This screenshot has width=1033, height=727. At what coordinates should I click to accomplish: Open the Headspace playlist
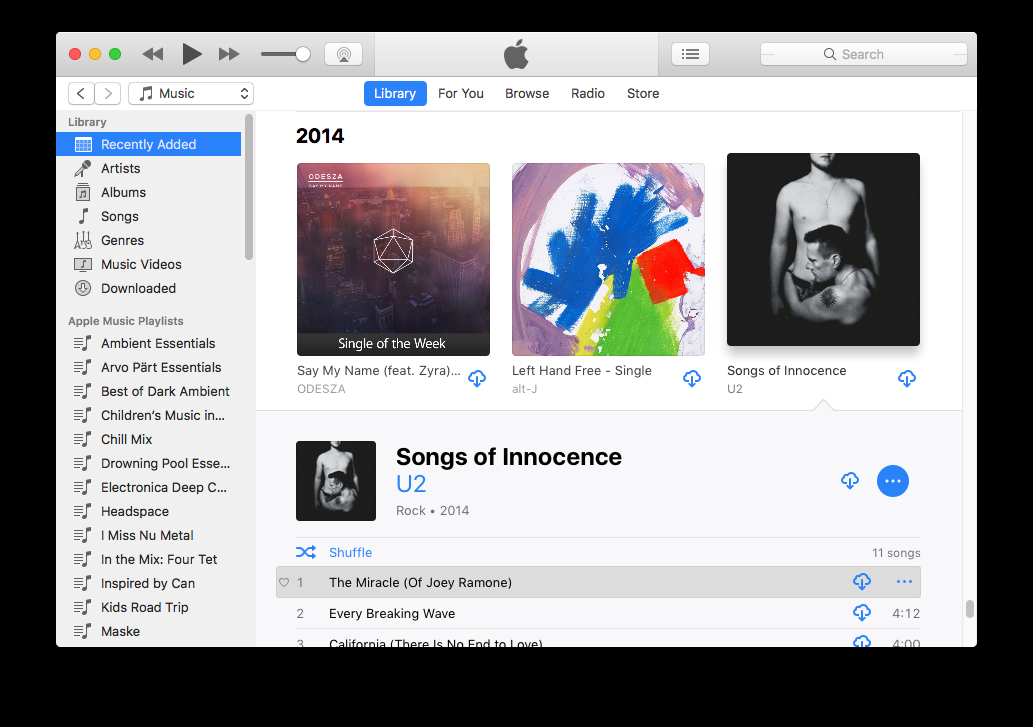tap(149, 512)
